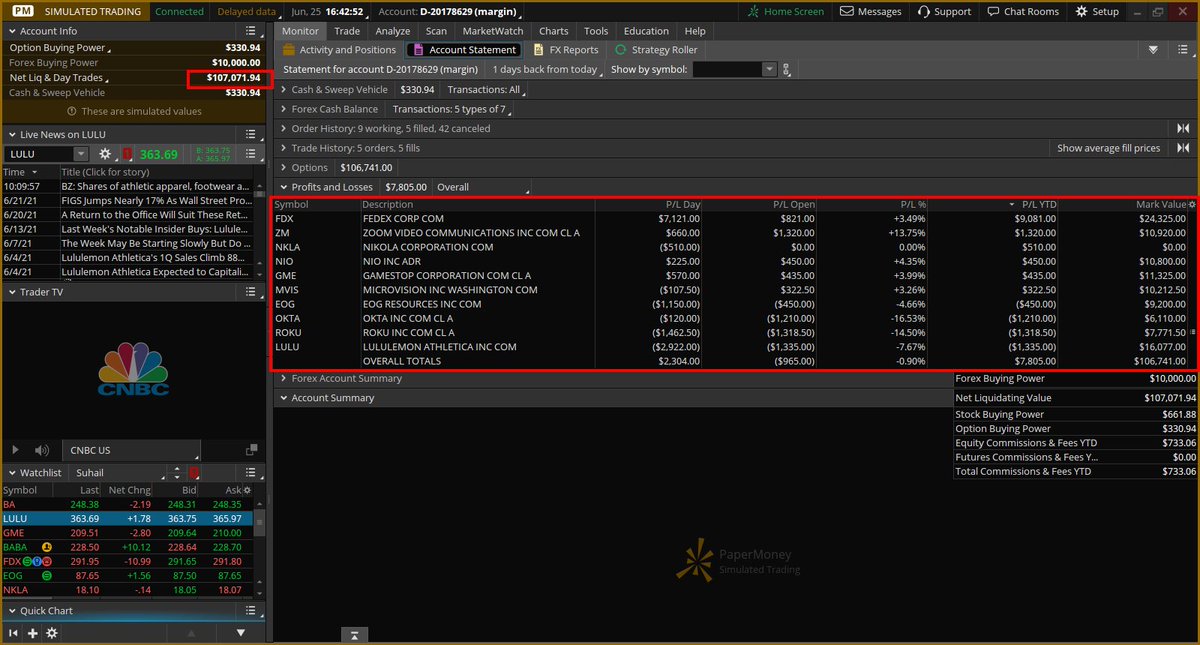
Task: Sort by the P/L YTD column header
Action: tap(1039, 204)
